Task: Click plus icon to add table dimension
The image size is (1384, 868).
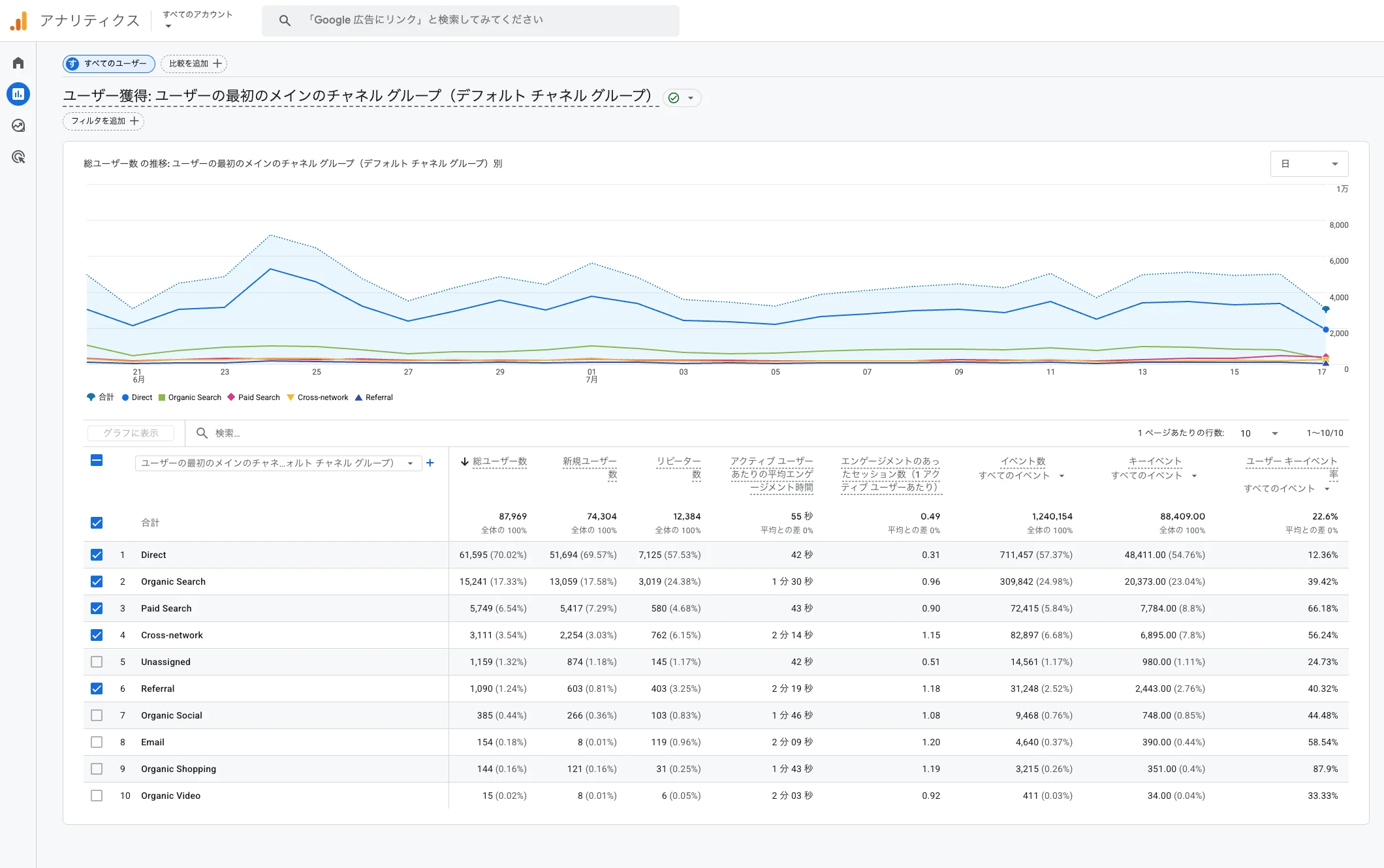Action: click(430, 463)
